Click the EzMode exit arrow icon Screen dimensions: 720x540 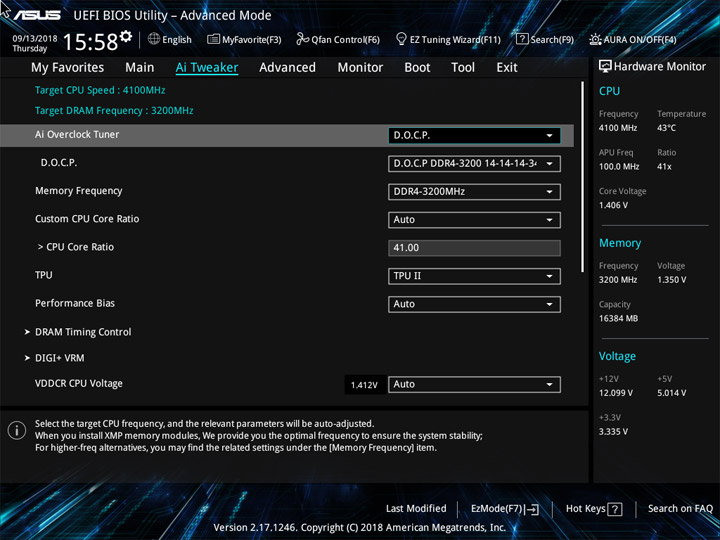click(532, 509)
